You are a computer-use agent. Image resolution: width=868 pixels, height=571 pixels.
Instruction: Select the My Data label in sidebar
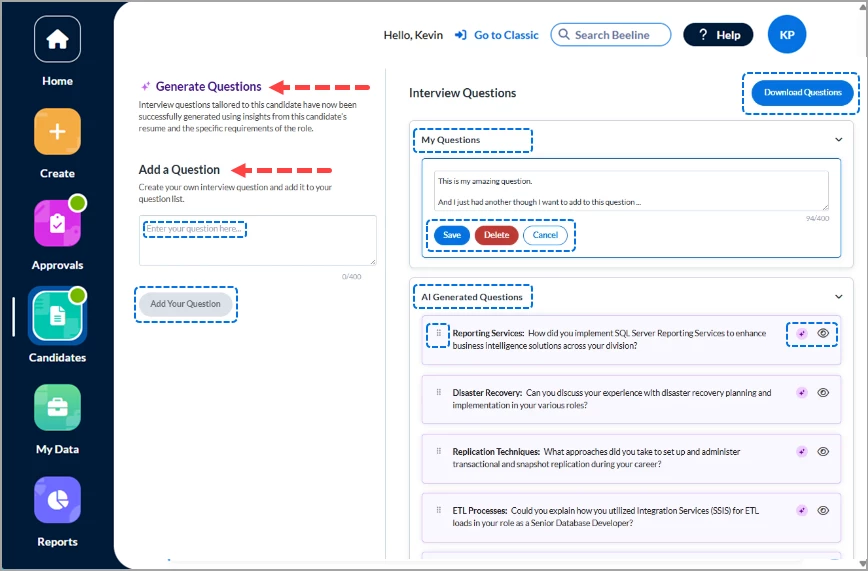(57, 449)
